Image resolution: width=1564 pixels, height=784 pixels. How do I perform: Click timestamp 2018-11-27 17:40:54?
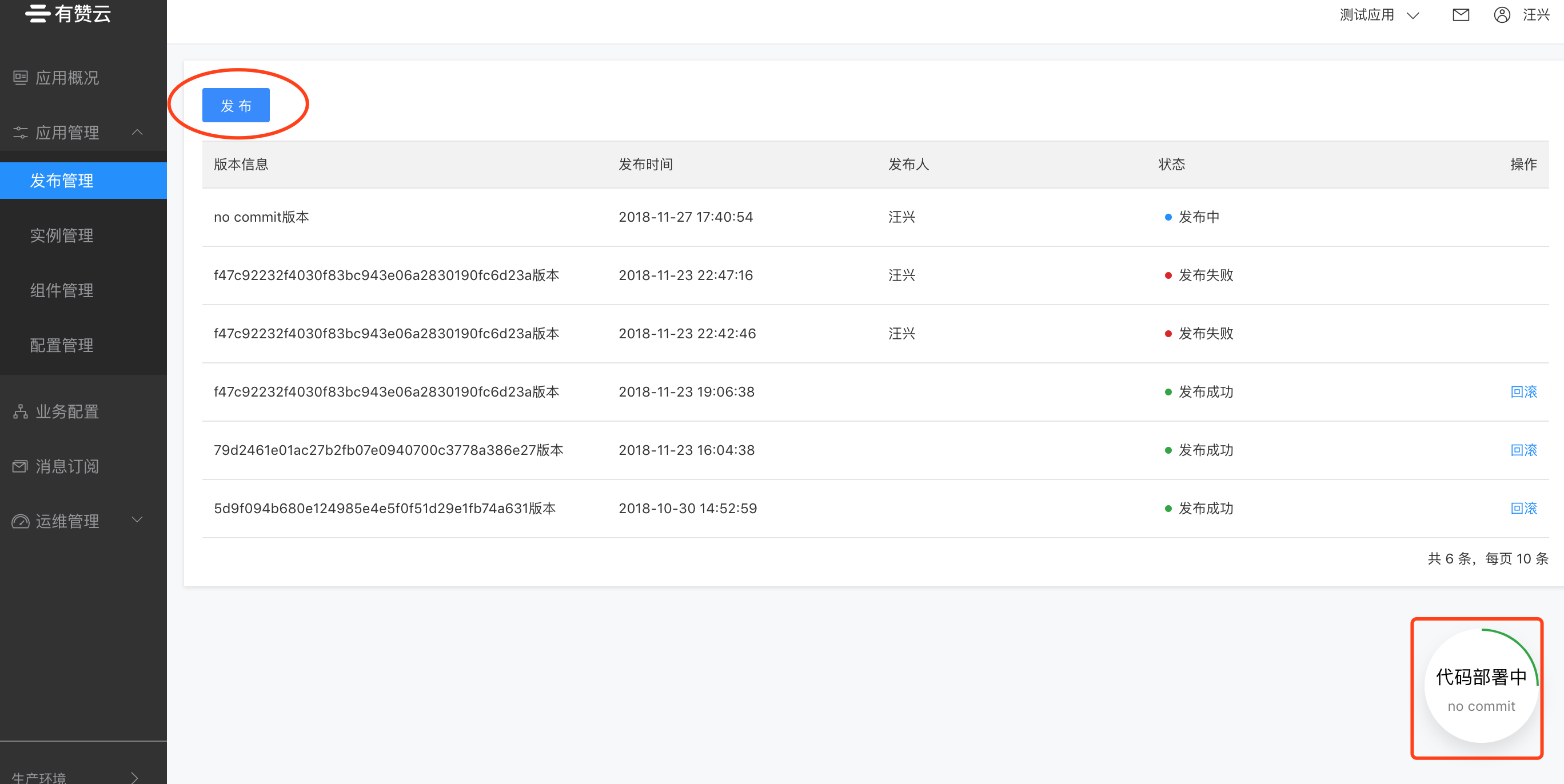(685, 217)
